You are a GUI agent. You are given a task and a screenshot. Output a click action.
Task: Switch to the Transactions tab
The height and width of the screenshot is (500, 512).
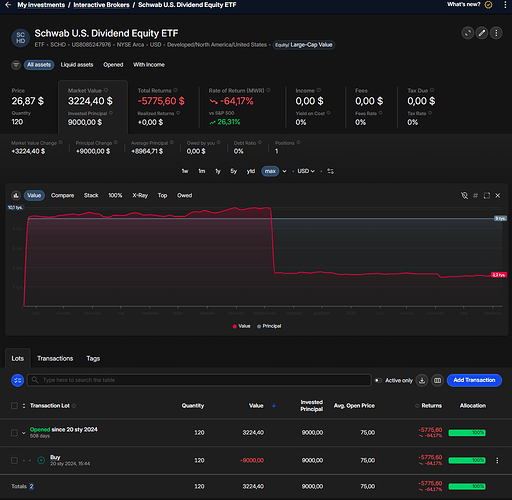click(55, 358)
